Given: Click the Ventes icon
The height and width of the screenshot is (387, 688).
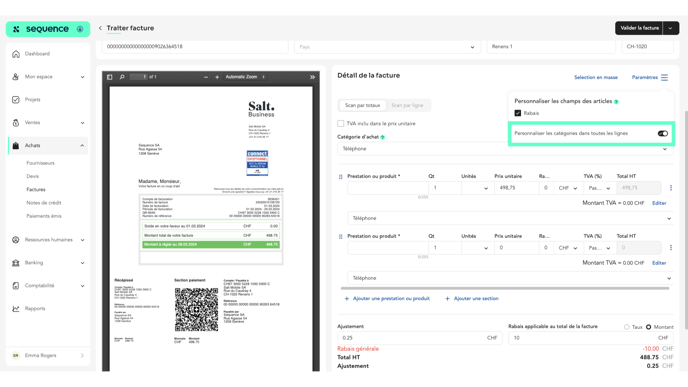Looking at the screenshot, I should 16,122.
